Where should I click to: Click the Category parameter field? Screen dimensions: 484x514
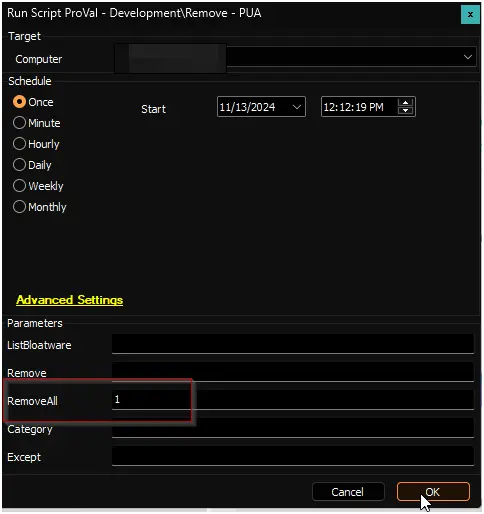coord(293,428)
